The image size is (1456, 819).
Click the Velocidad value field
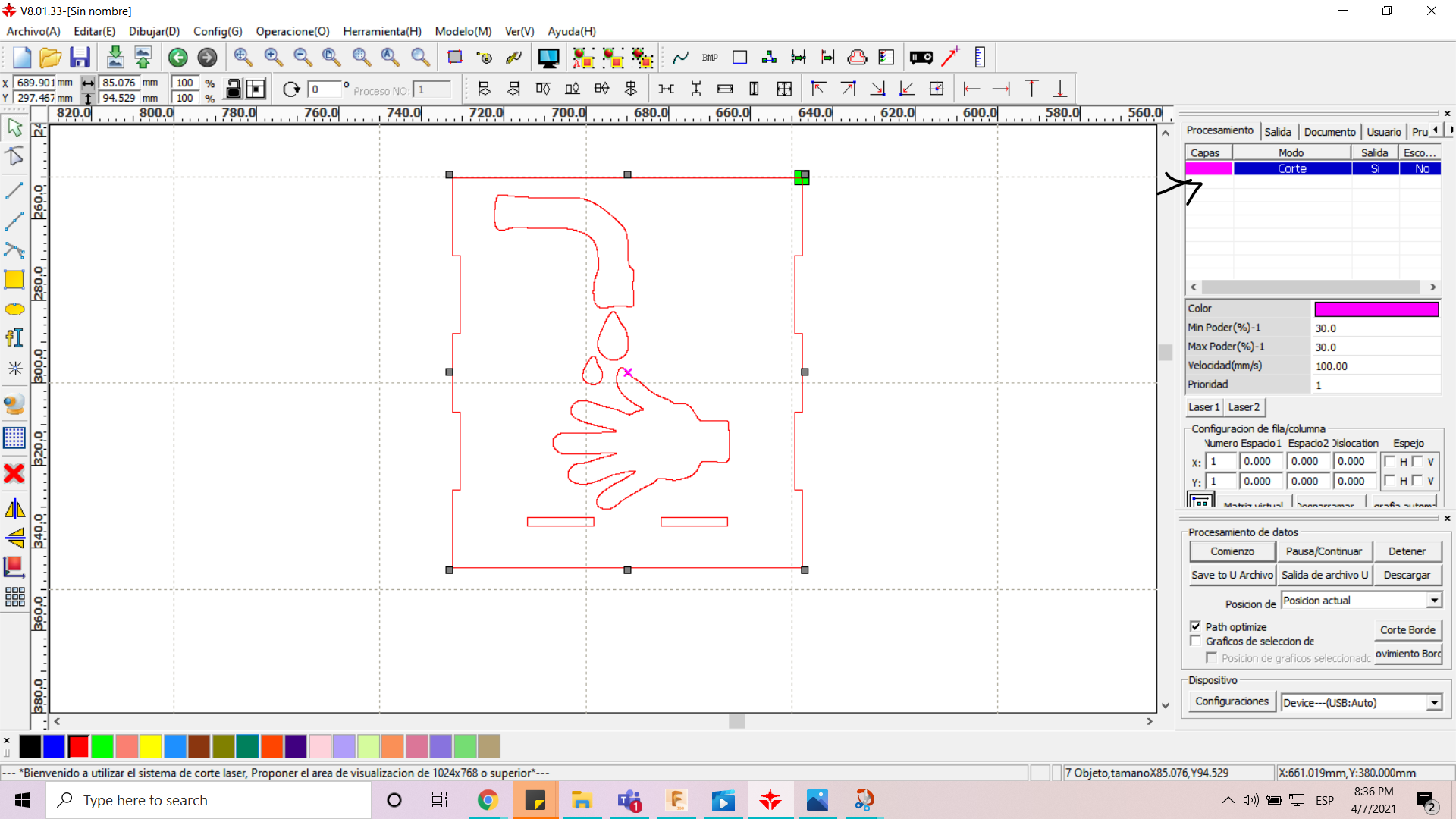(1376, 366)
